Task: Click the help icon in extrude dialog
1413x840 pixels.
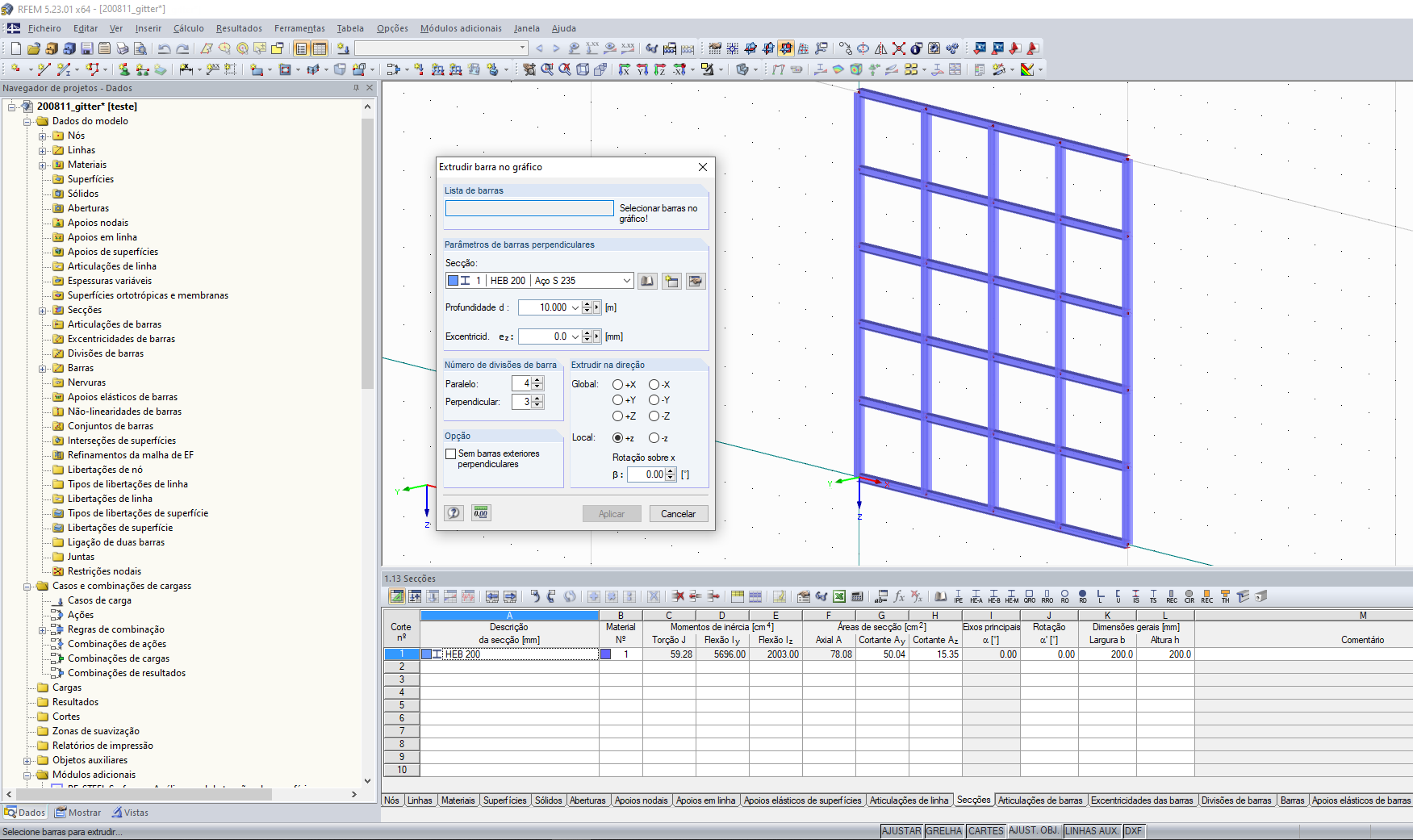Action: point(454,513)
